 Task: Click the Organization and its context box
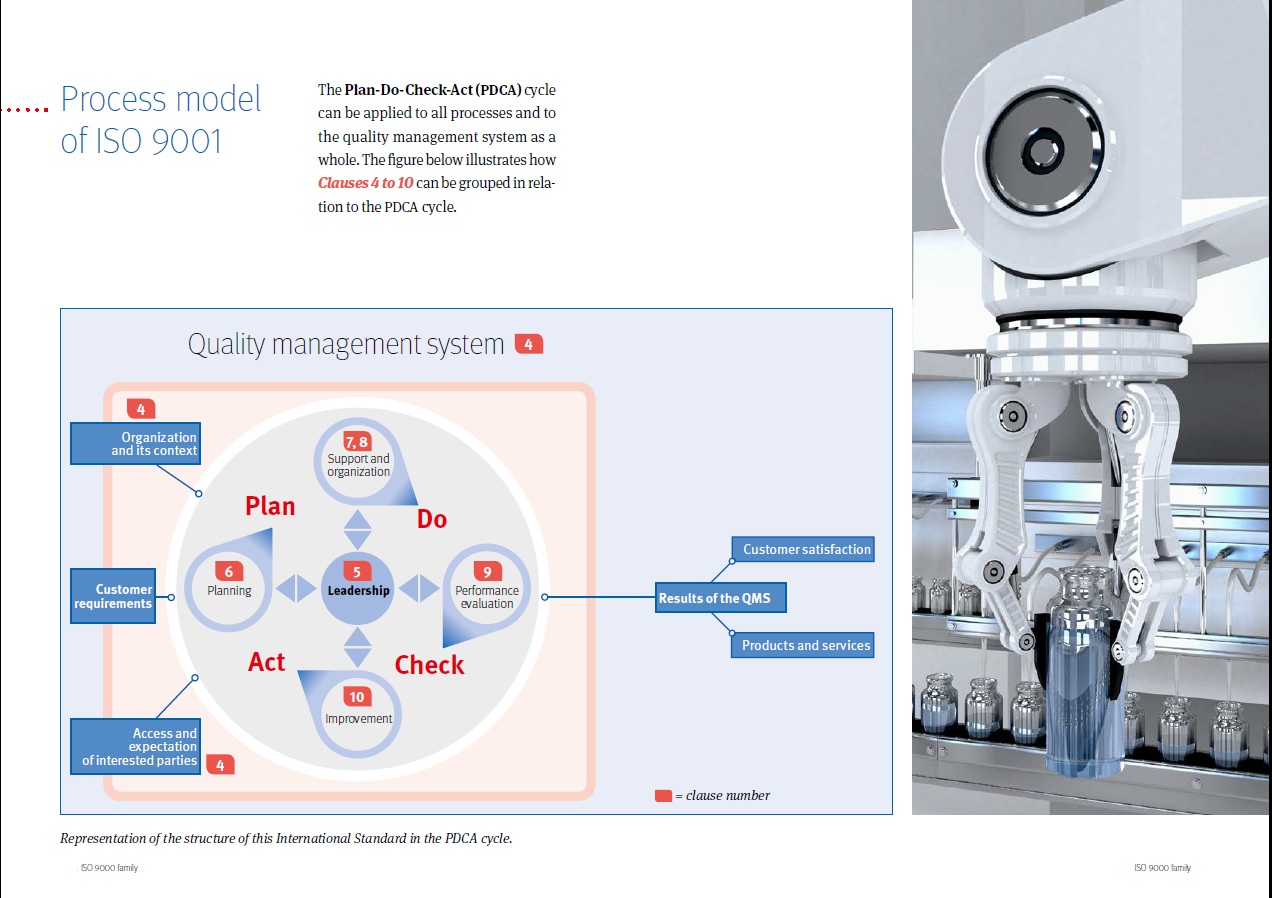(134, 444)
